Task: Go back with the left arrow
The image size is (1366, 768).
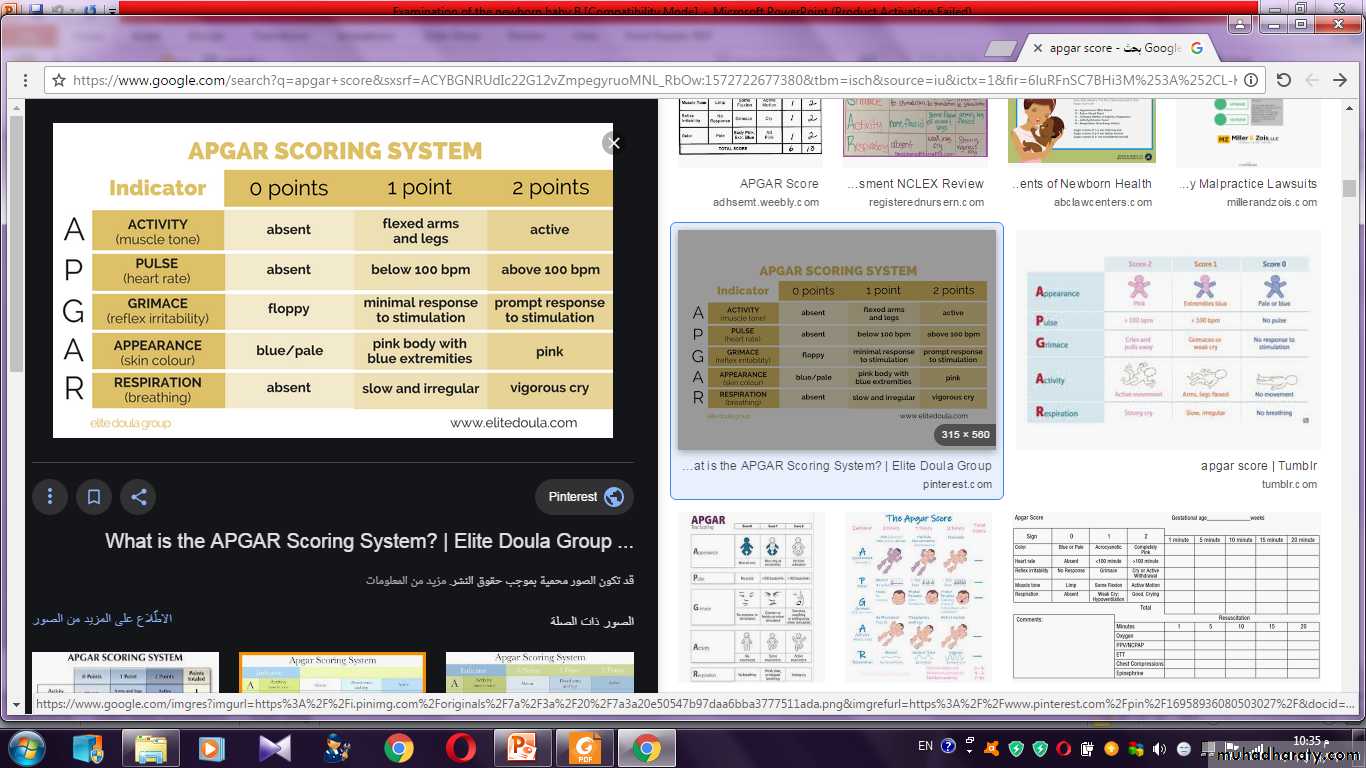Action: tap(1312, 80)
